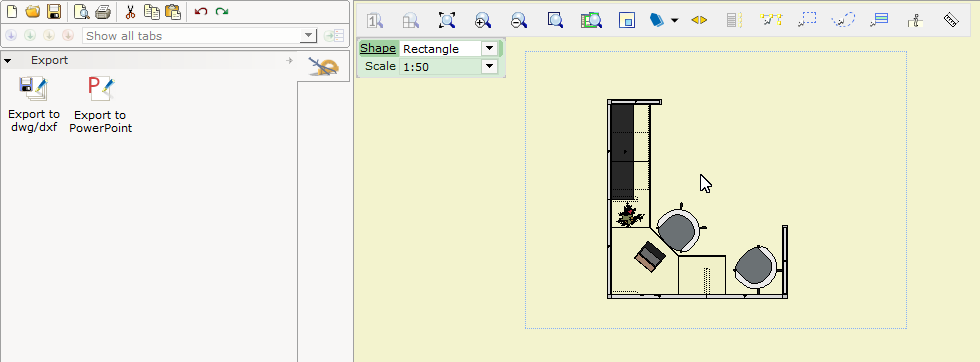Activate the lasso selection tool
This screenshot has width=980, height=362.
click(x=842, y=20)
